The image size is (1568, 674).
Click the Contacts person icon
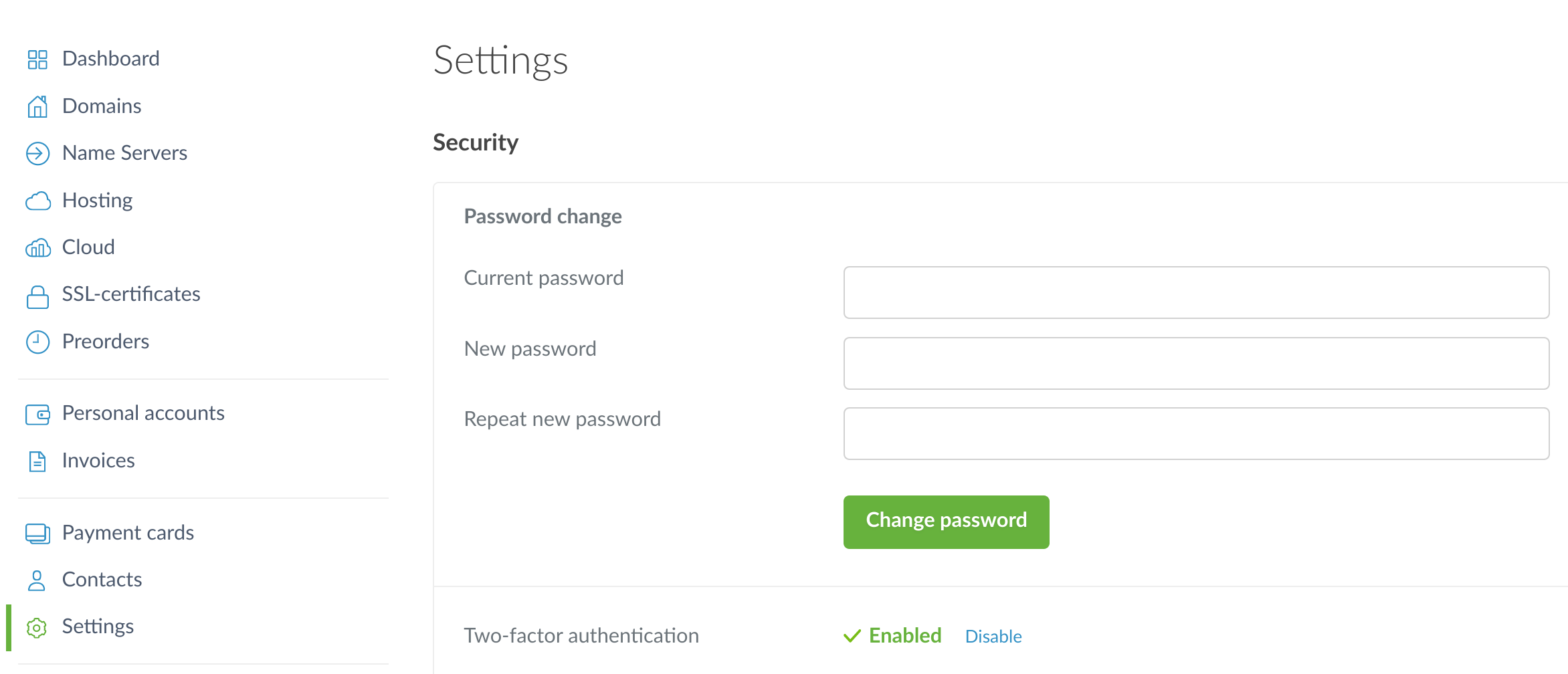tap(37, 580)
